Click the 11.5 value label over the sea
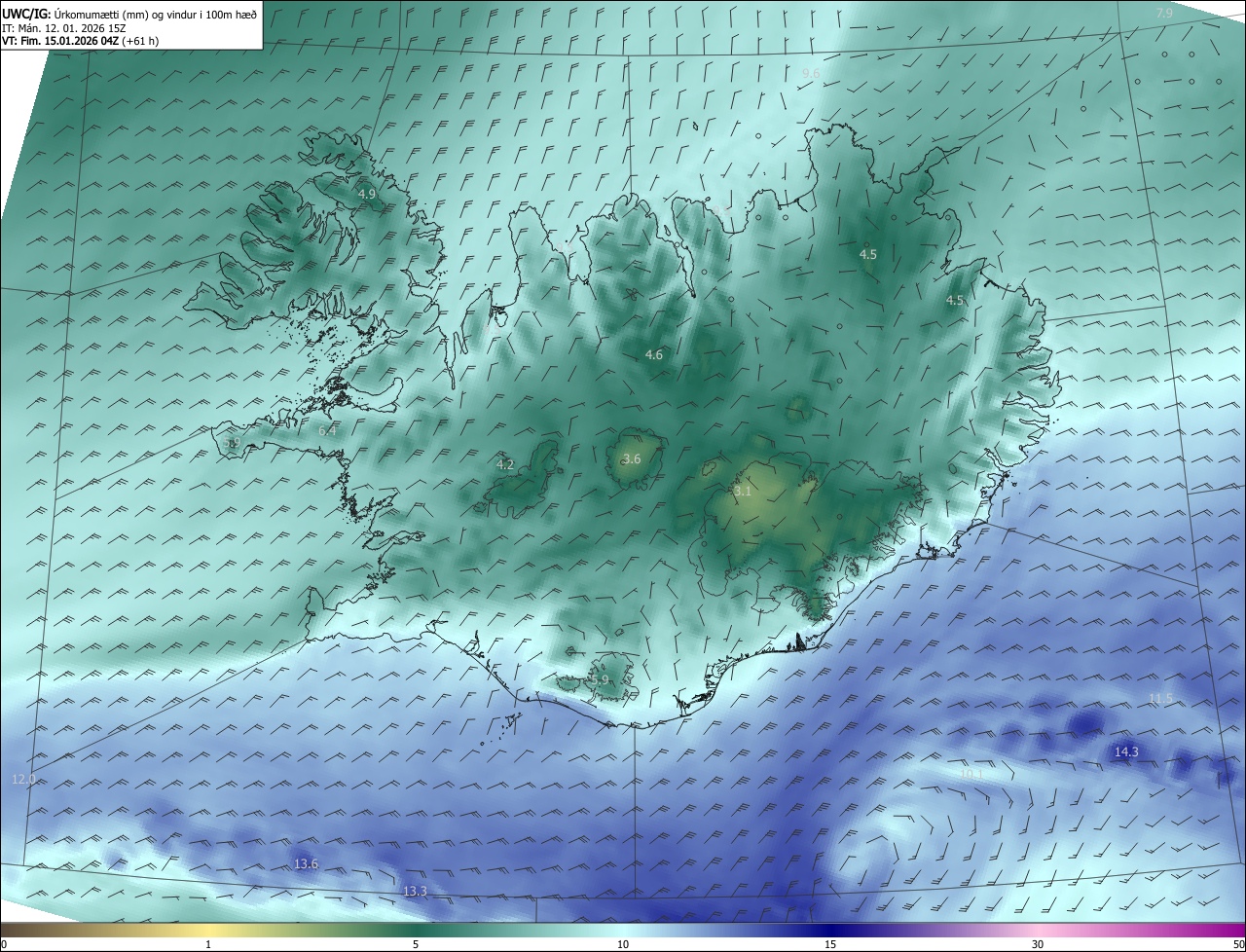The image size is (1246, 952). 1161,699
